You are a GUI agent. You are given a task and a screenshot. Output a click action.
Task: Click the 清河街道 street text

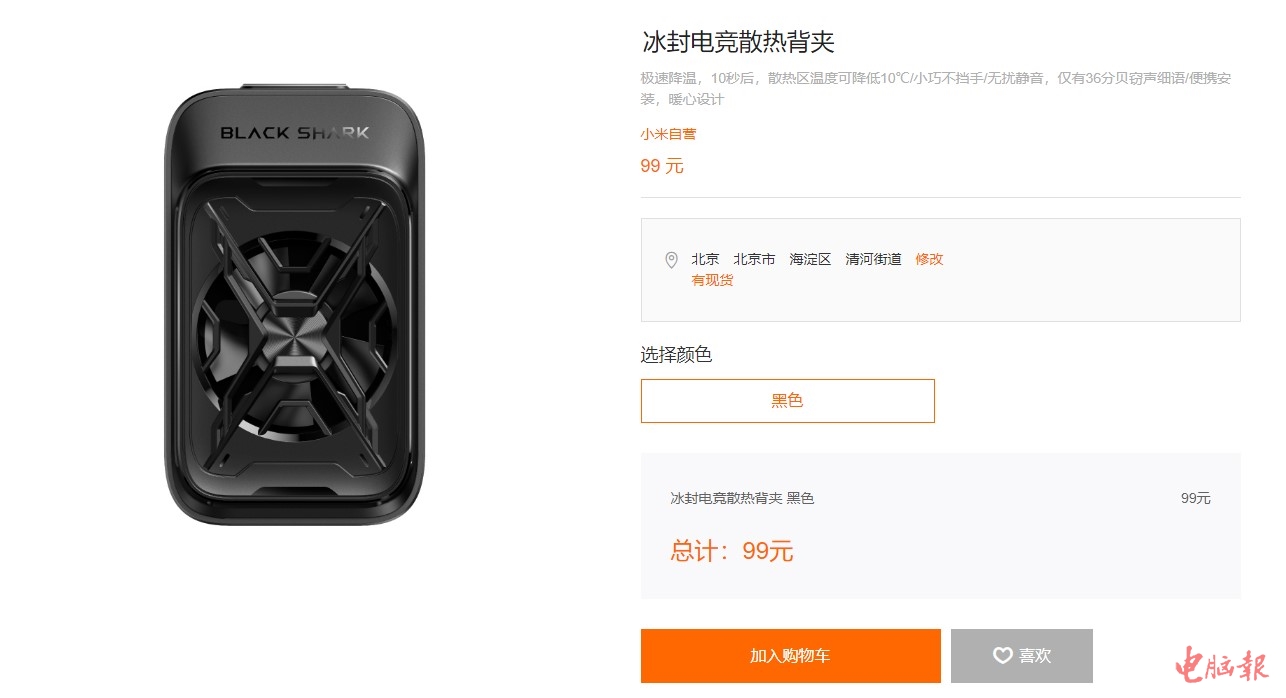873,259
